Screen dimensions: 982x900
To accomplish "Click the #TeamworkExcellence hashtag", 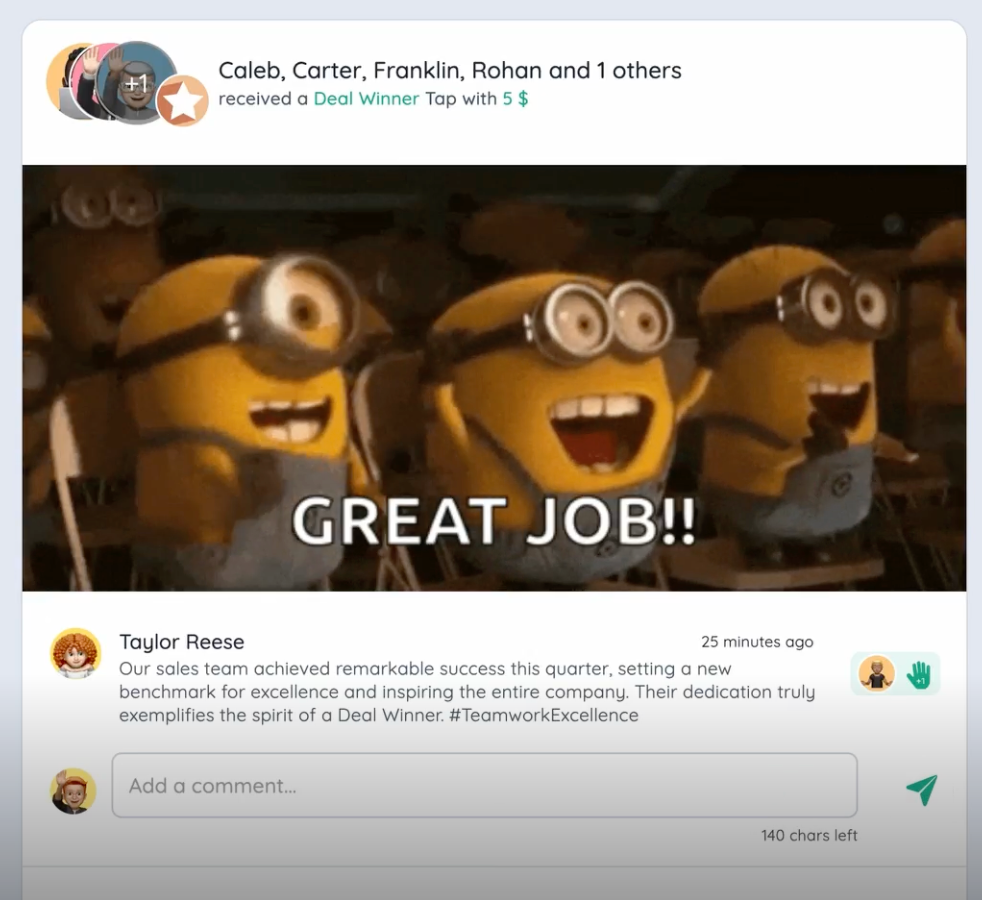I will coord(544,715).
